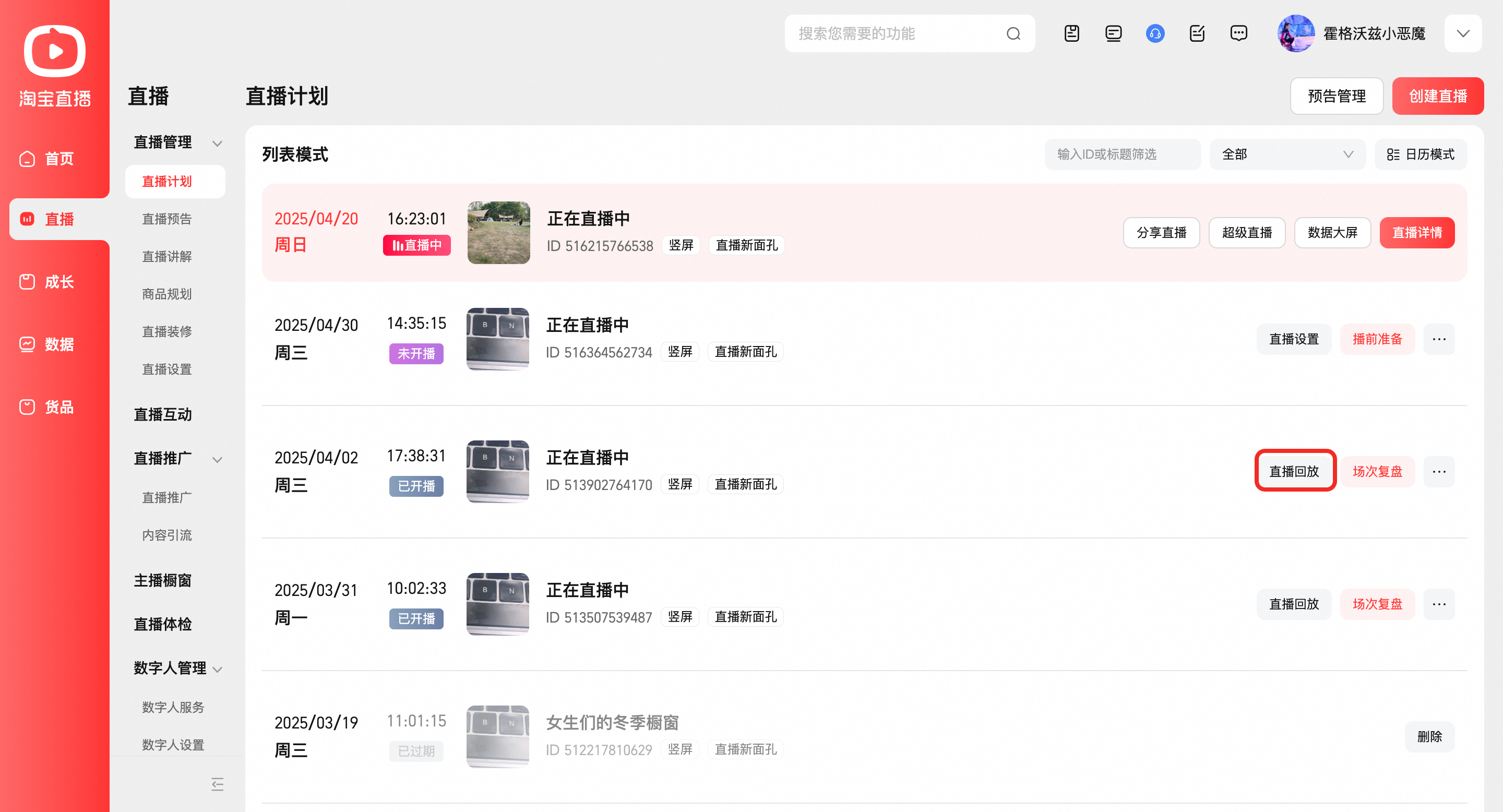
Task: Click the edit feedback pencil icon
Action: click(1197, 34)
